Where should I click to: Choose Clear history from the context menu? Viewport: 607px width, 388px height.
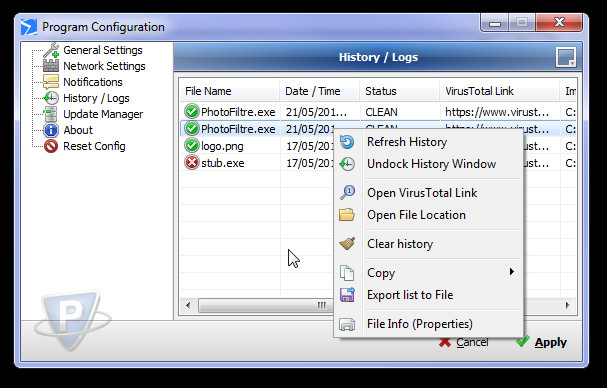coord(429,244)
